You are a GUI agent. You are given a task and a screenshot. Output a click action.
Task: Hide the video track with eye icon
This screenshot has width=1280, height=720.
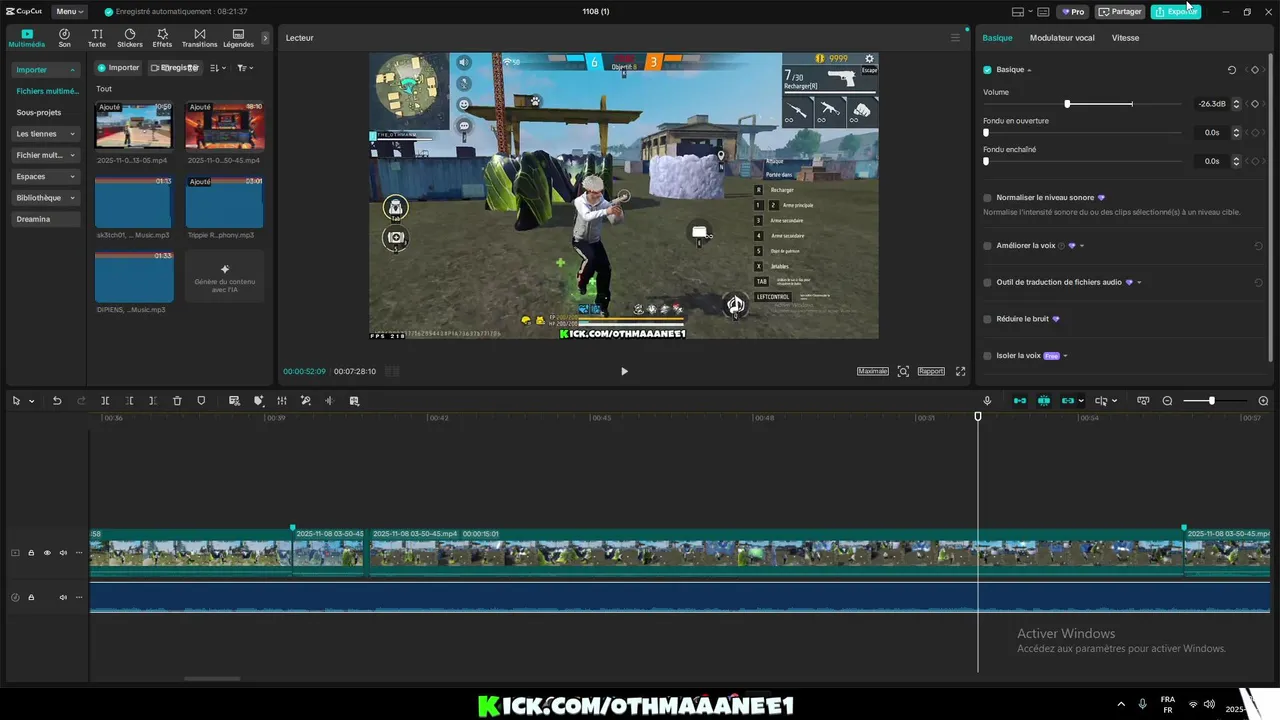pyautogui.click(x=46, y=553)
